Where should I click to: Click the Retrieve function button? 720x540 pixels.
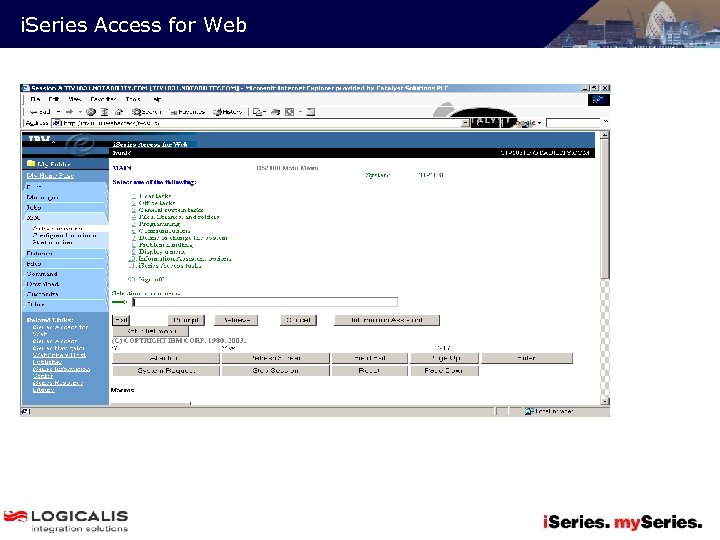pos(237,320)
